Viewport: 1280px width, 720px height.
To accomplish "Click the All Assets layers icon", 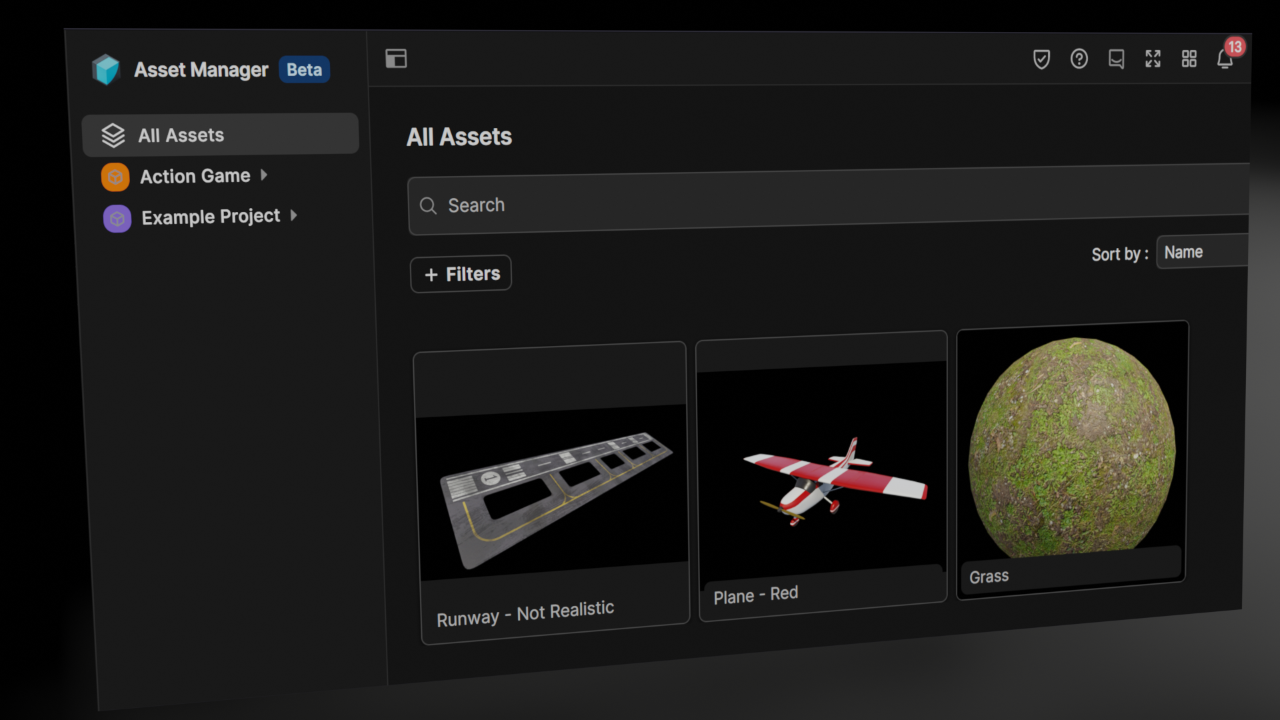I will tap(113, 135).
